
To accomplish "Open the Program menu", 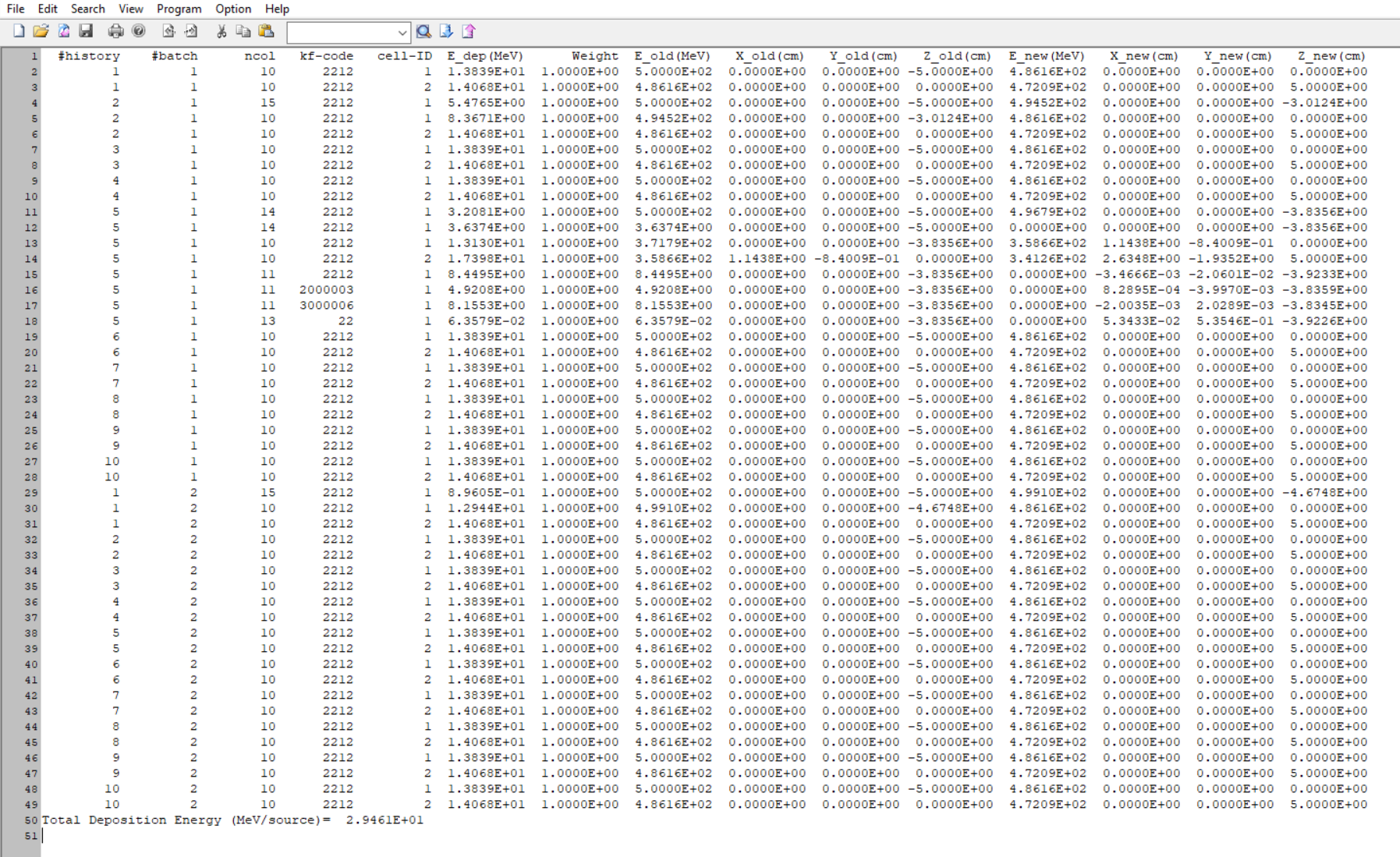I will (179, 9).
